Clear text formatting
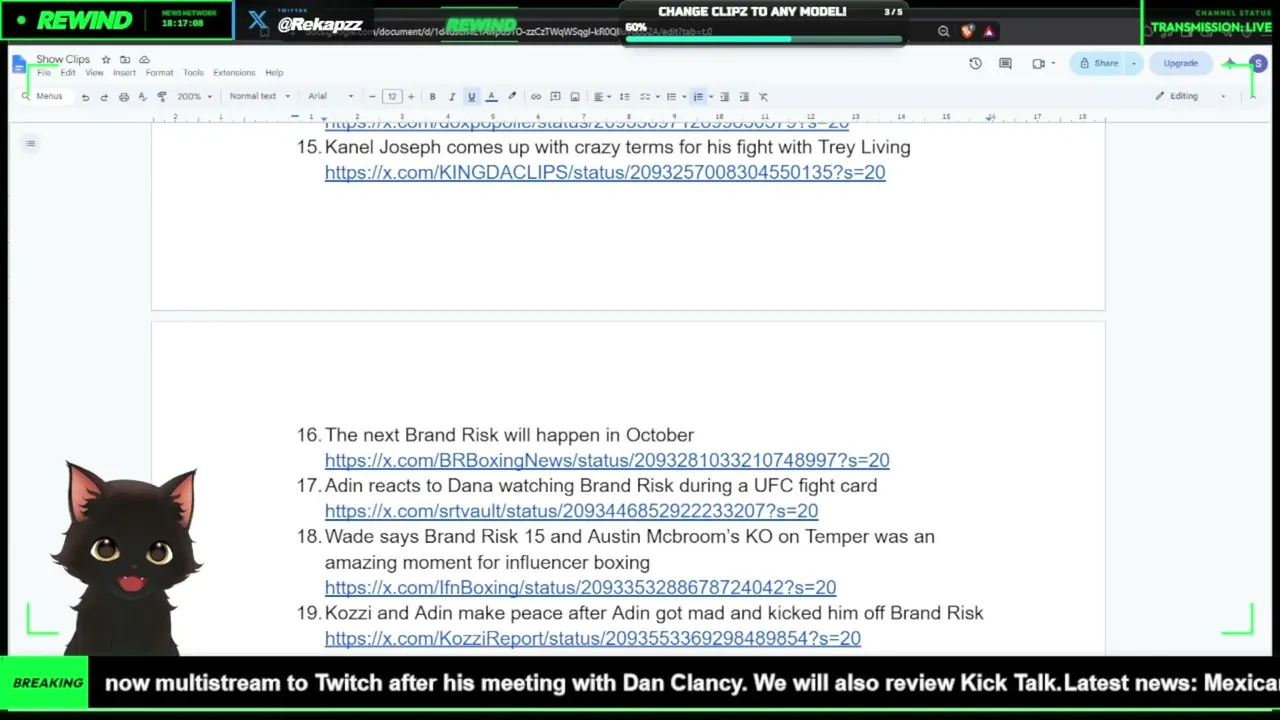 pos(764,97)
